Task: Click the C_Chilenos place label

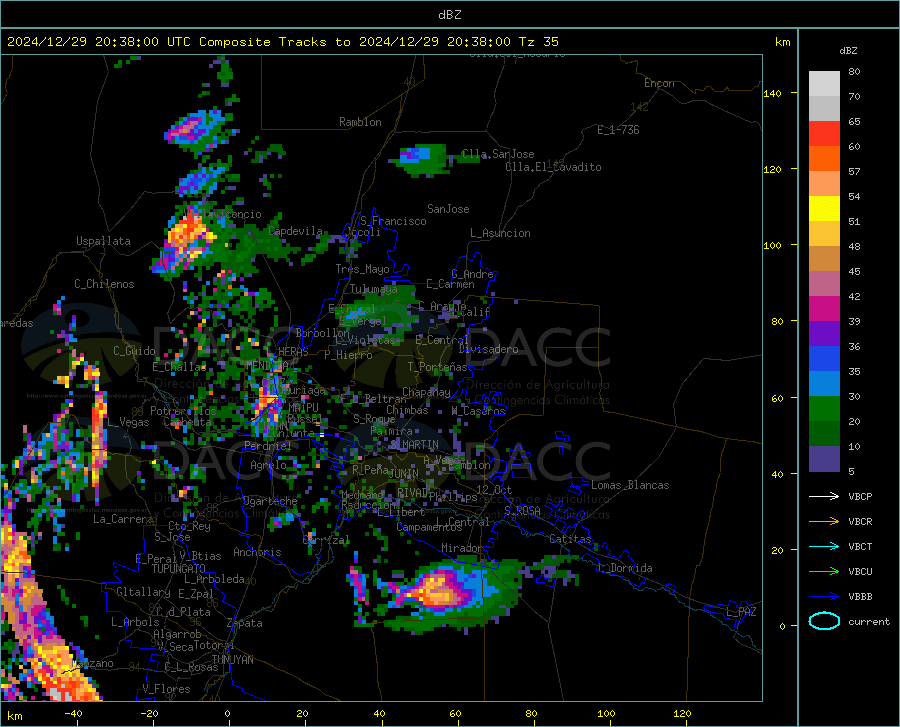Action: tap(104, 284)
